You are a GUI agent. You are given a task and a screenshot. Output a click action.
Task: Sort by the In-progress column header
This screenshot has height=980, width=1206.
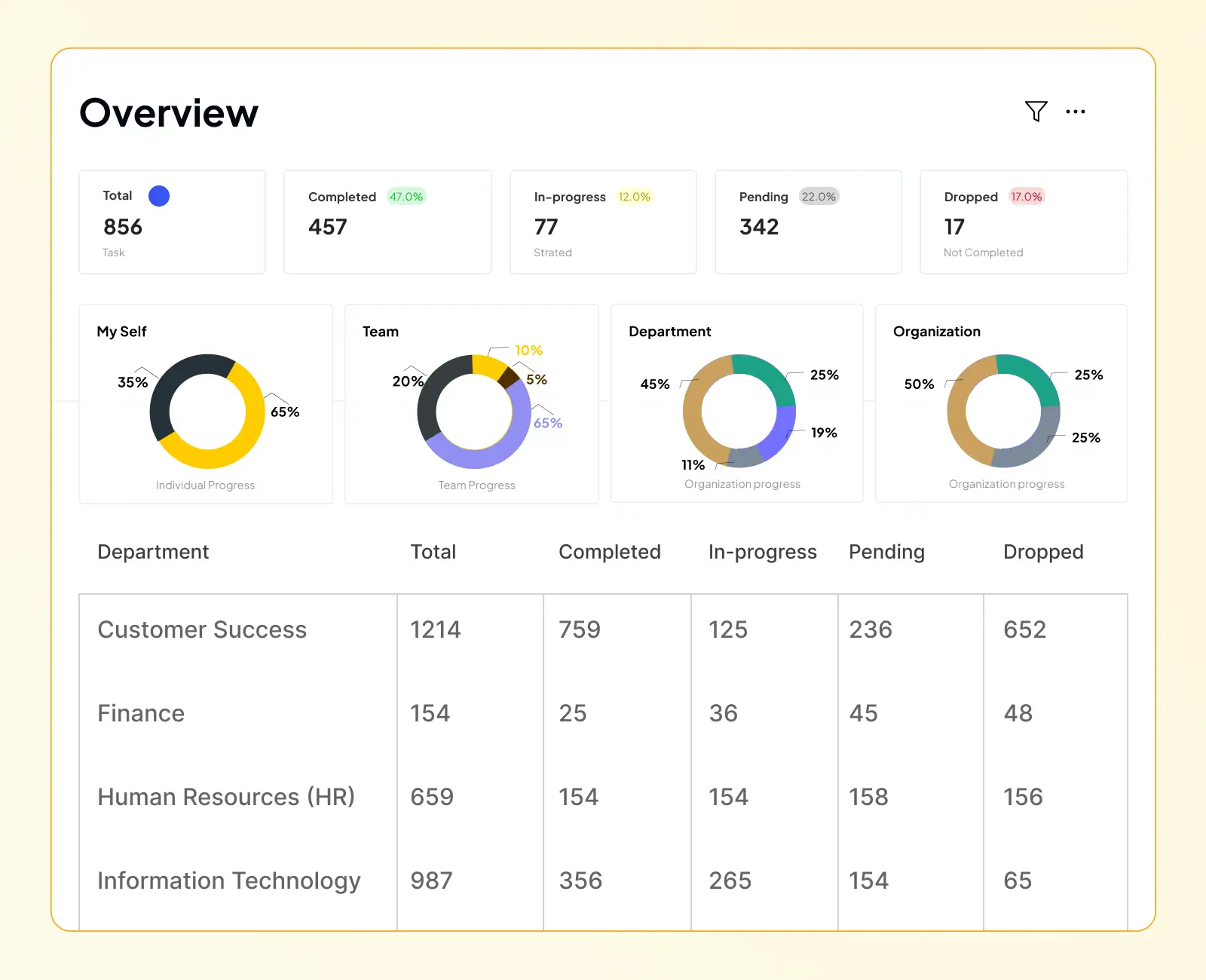tap(763, 552)
